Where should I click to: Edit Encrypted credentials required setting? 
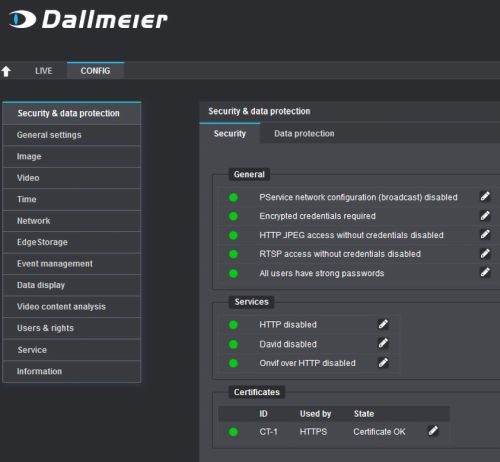pyautogui.click(x=485, y=216)
